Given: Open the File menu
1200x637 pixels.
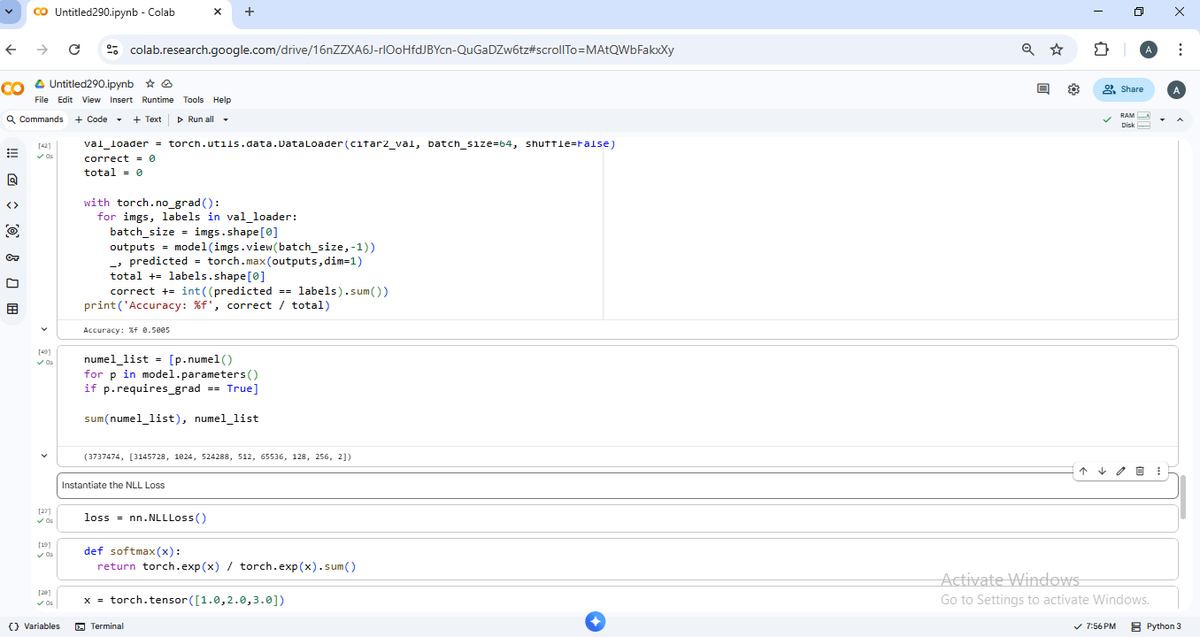Looking at the screenshot, I should (42, 100).
